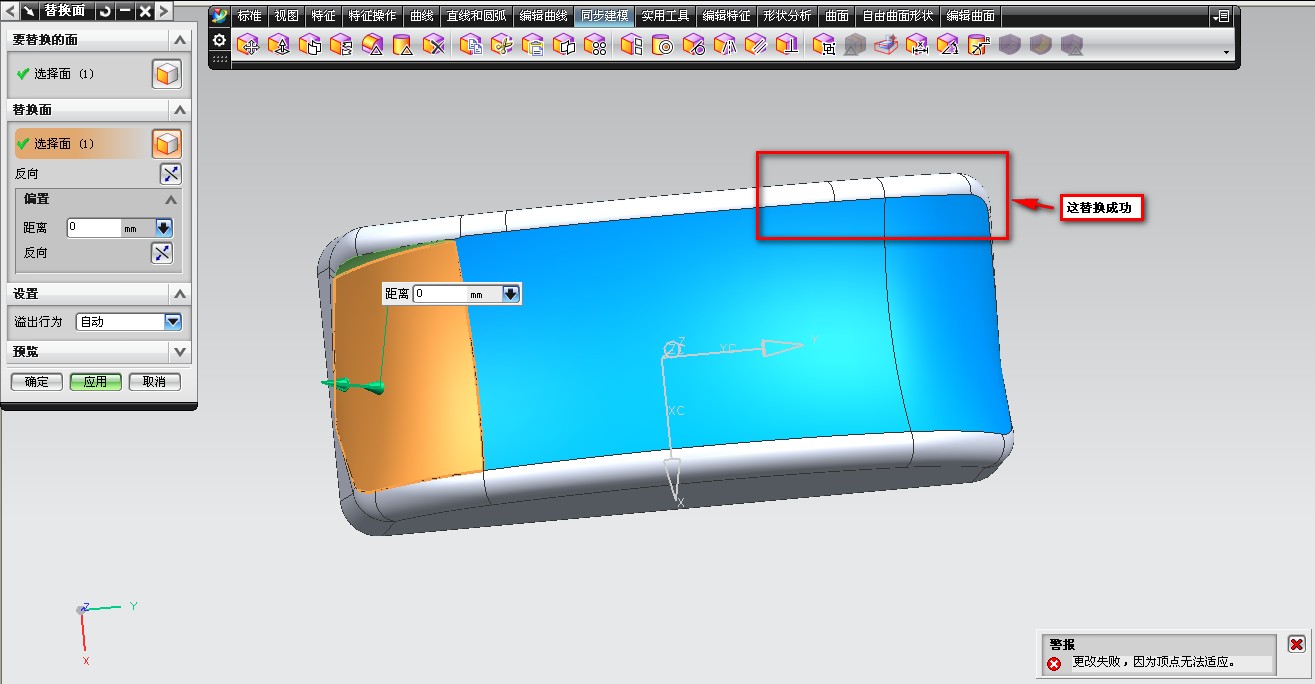Select the Linear Dimension tool icon
Image resolution: width=1315 pixels, height=684 pixels.
point(917,44)
